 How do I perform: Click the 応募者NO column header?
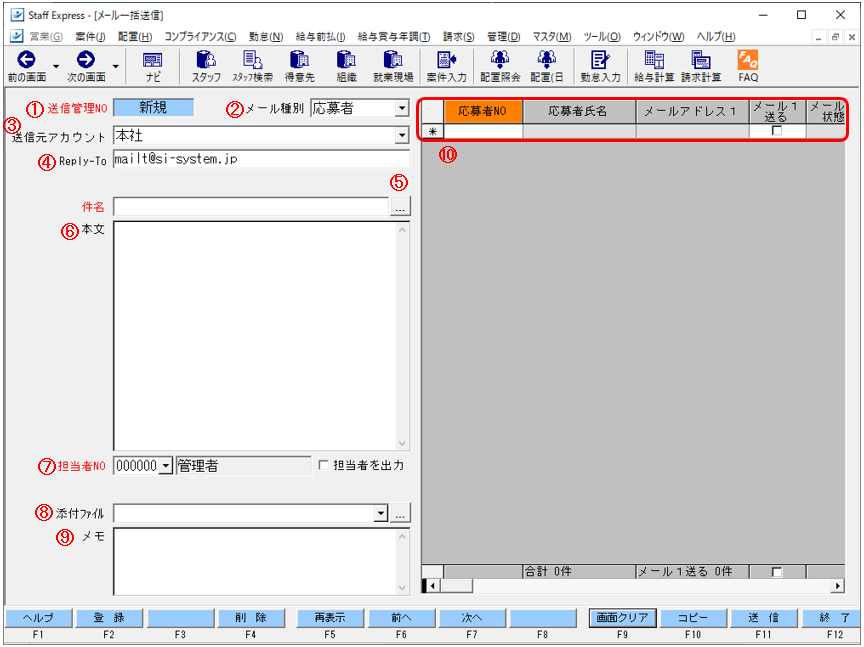(x=483, y=111)
